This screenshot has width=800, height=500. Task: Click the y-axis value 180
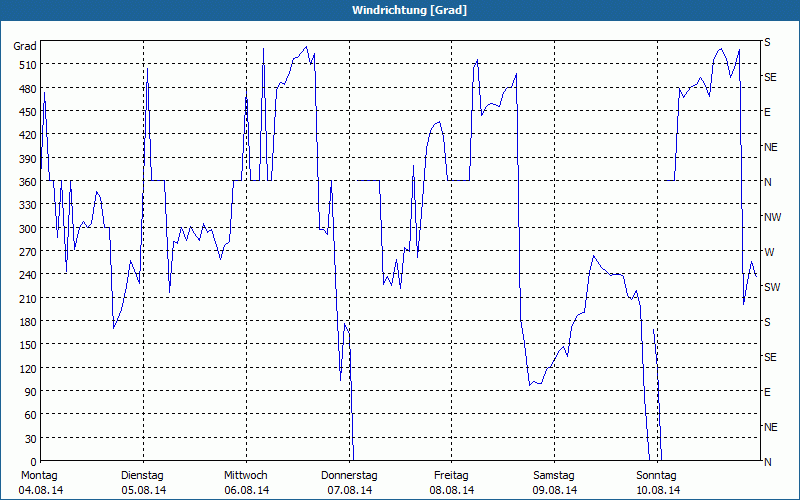(x=28, y=322)
